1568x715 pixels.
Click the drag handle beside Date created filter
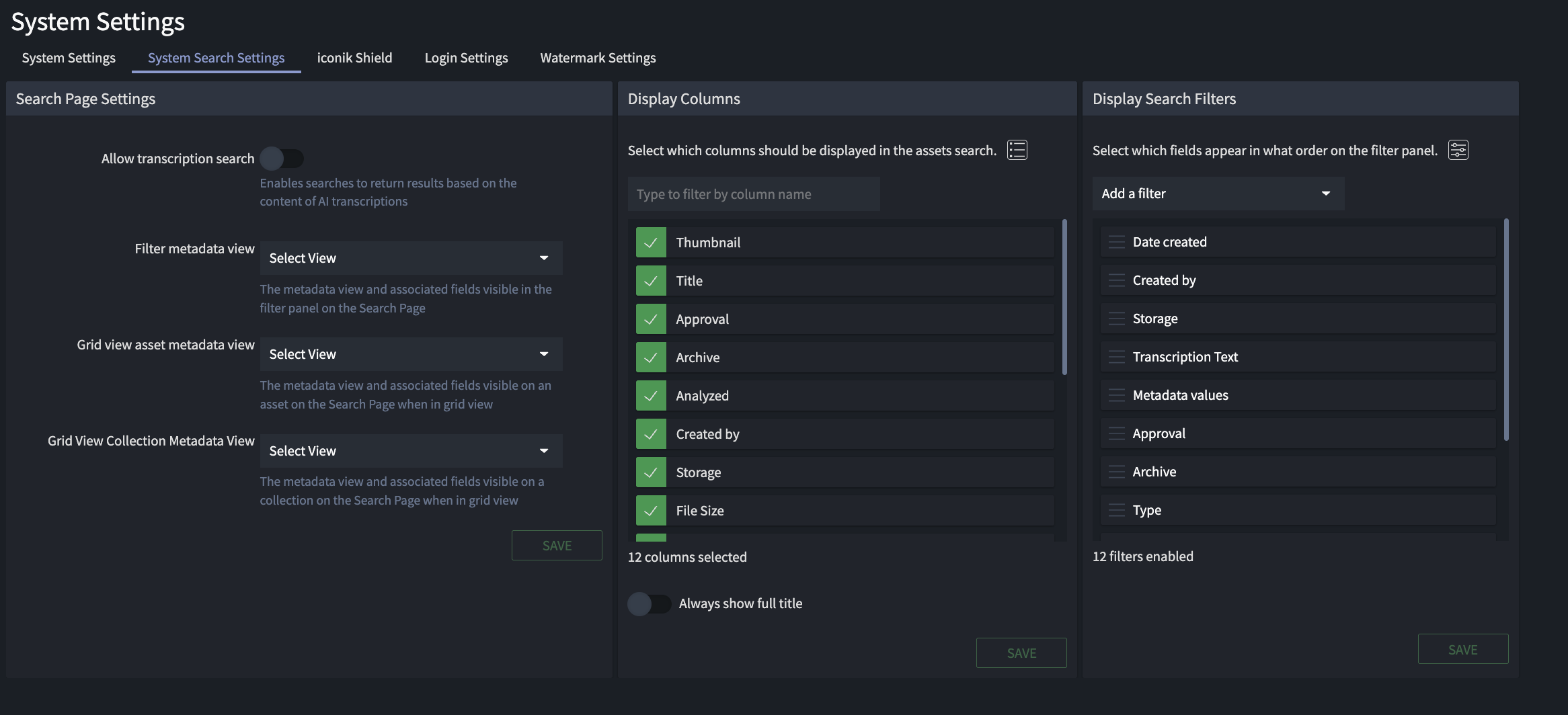pos(1116,242)
